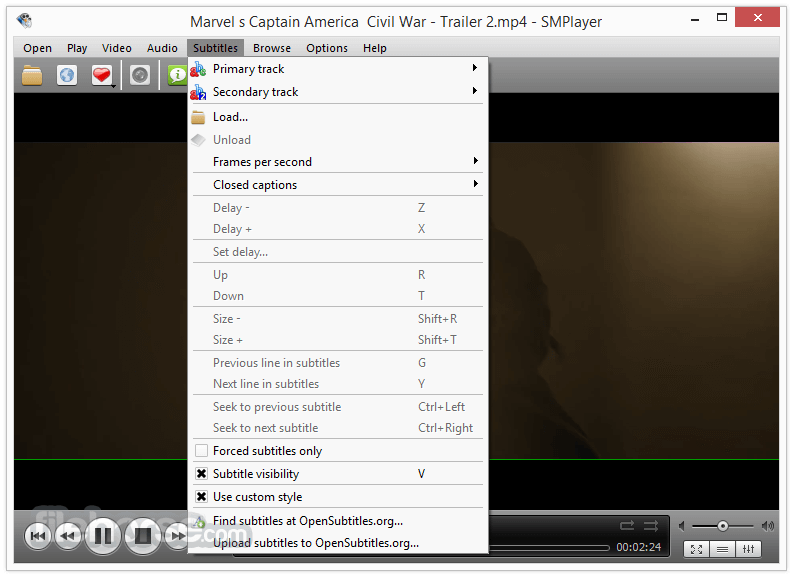Open the Favorites dropdown arrow
The image size is (793, 578).
coord(114,86)
